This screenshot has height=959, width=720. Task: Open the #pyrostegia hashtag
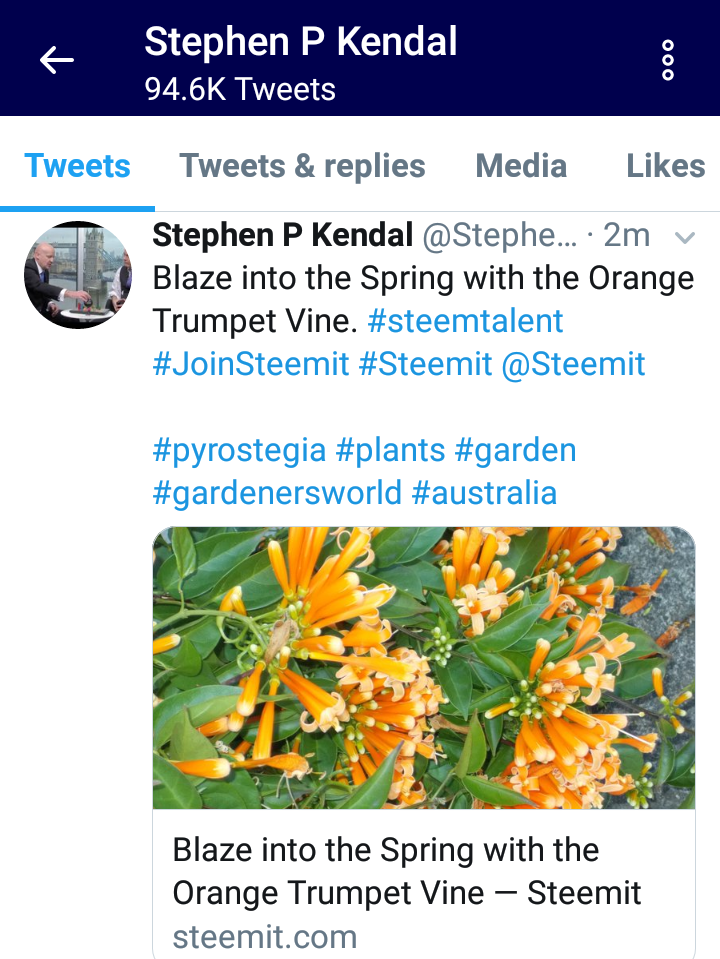pos(239,451)
